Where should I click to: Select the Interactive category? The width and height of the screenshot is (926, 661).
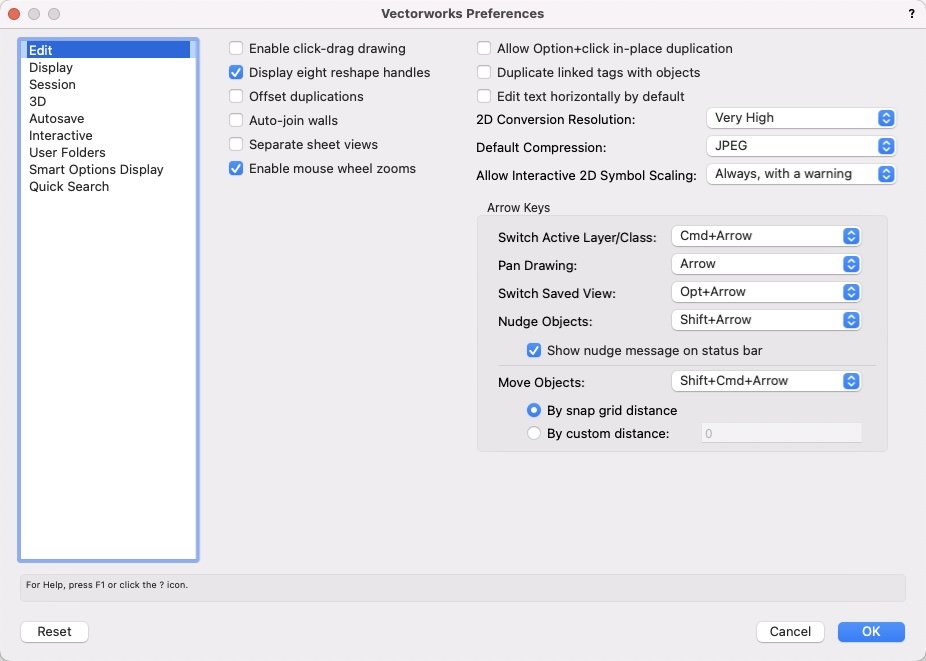pos(109,135)
